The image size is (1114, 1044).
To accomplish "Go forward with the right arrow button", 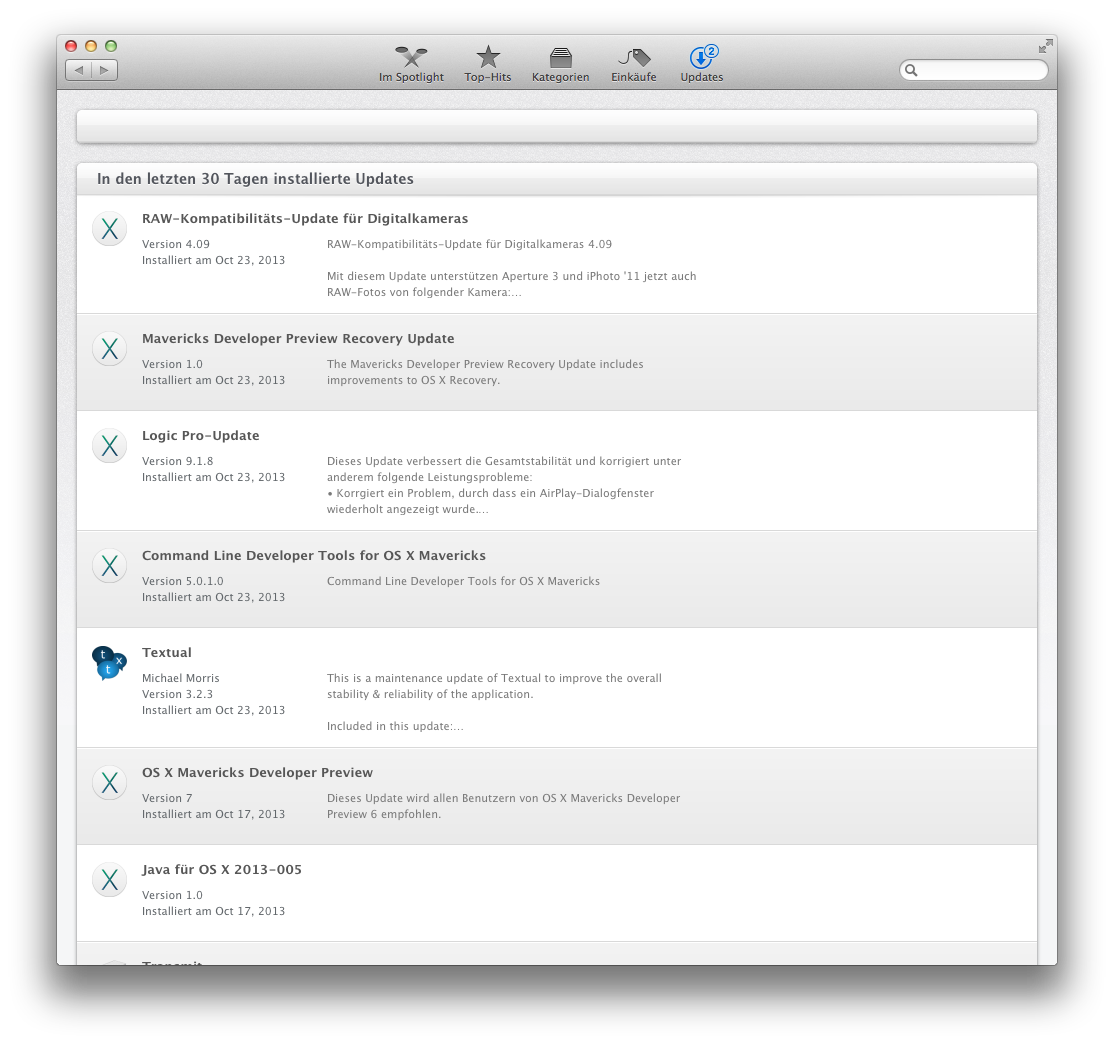I will coord(104,70).
